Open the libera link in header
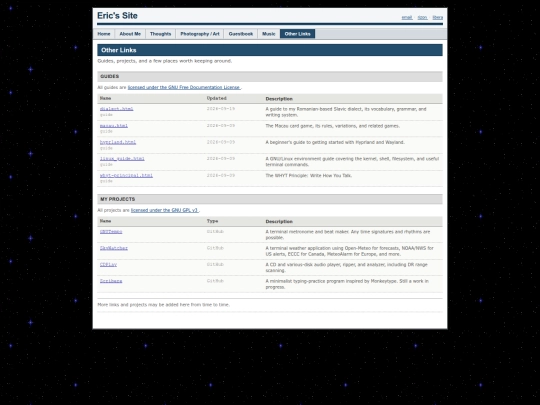The image size is (540, 405). [438, 17]
